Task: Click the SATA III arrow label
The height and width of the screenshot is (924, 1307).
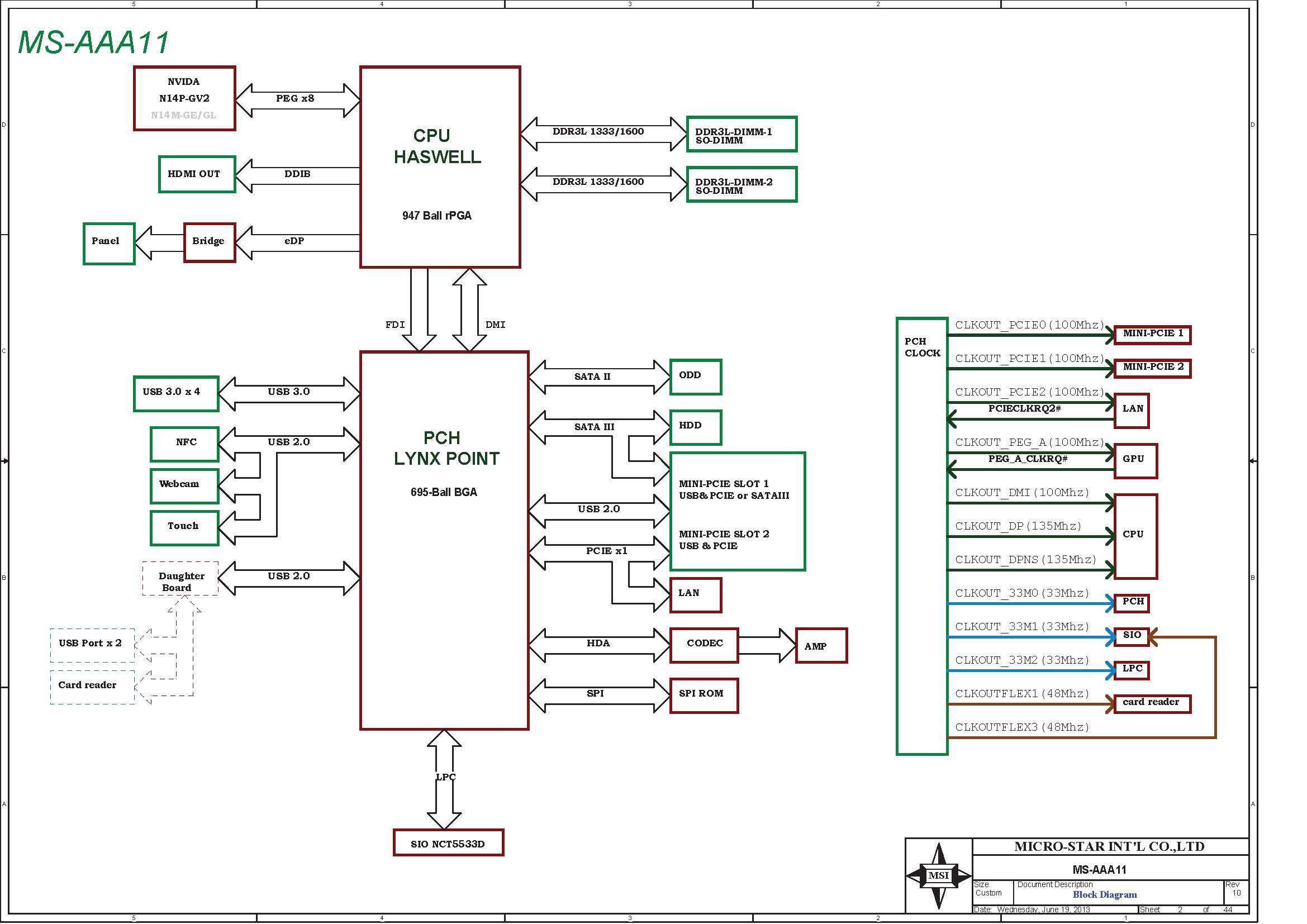Action: click(x=595, y=427)
